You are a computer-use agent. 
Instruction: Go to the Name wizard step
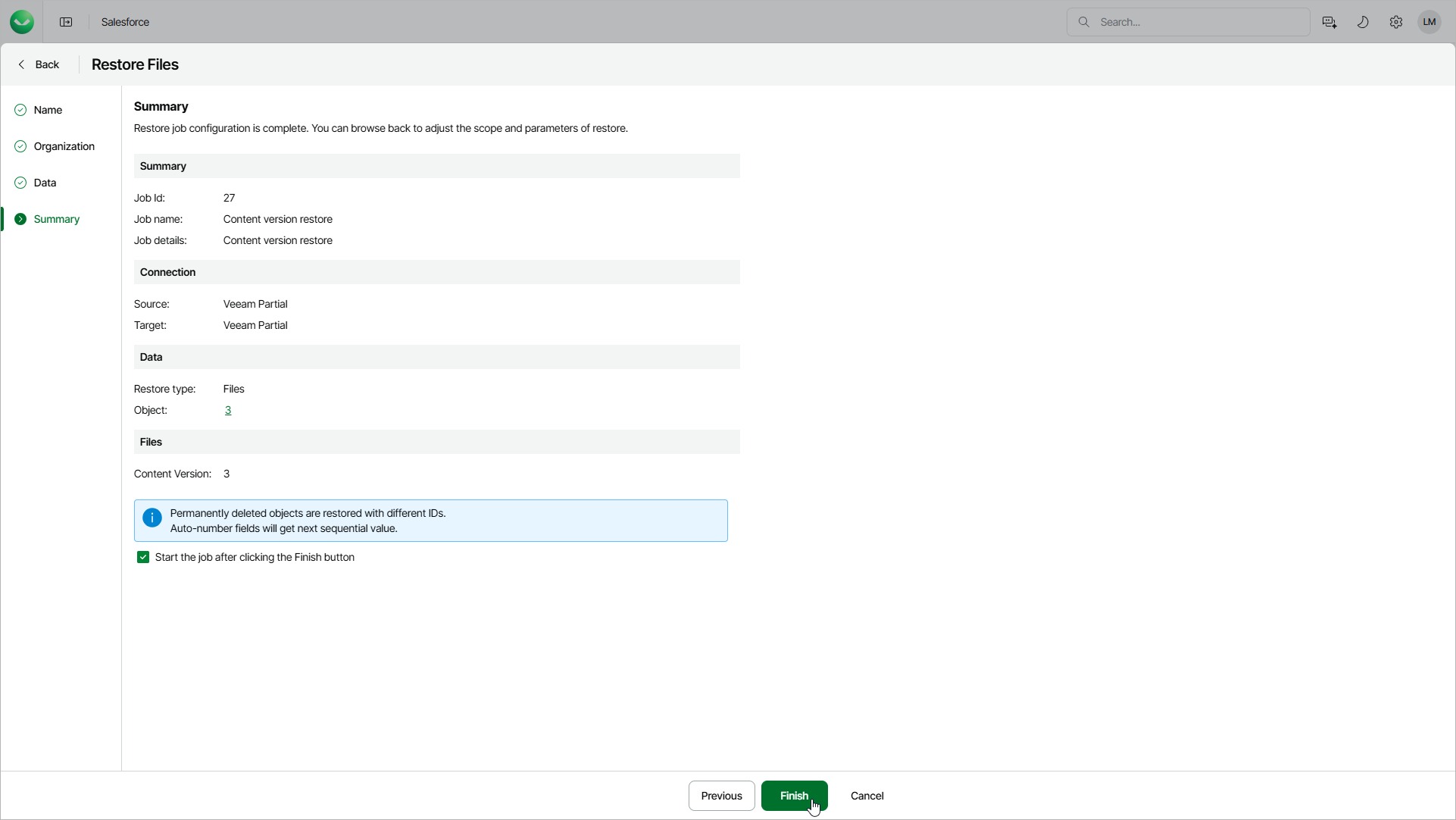point(48,110)
